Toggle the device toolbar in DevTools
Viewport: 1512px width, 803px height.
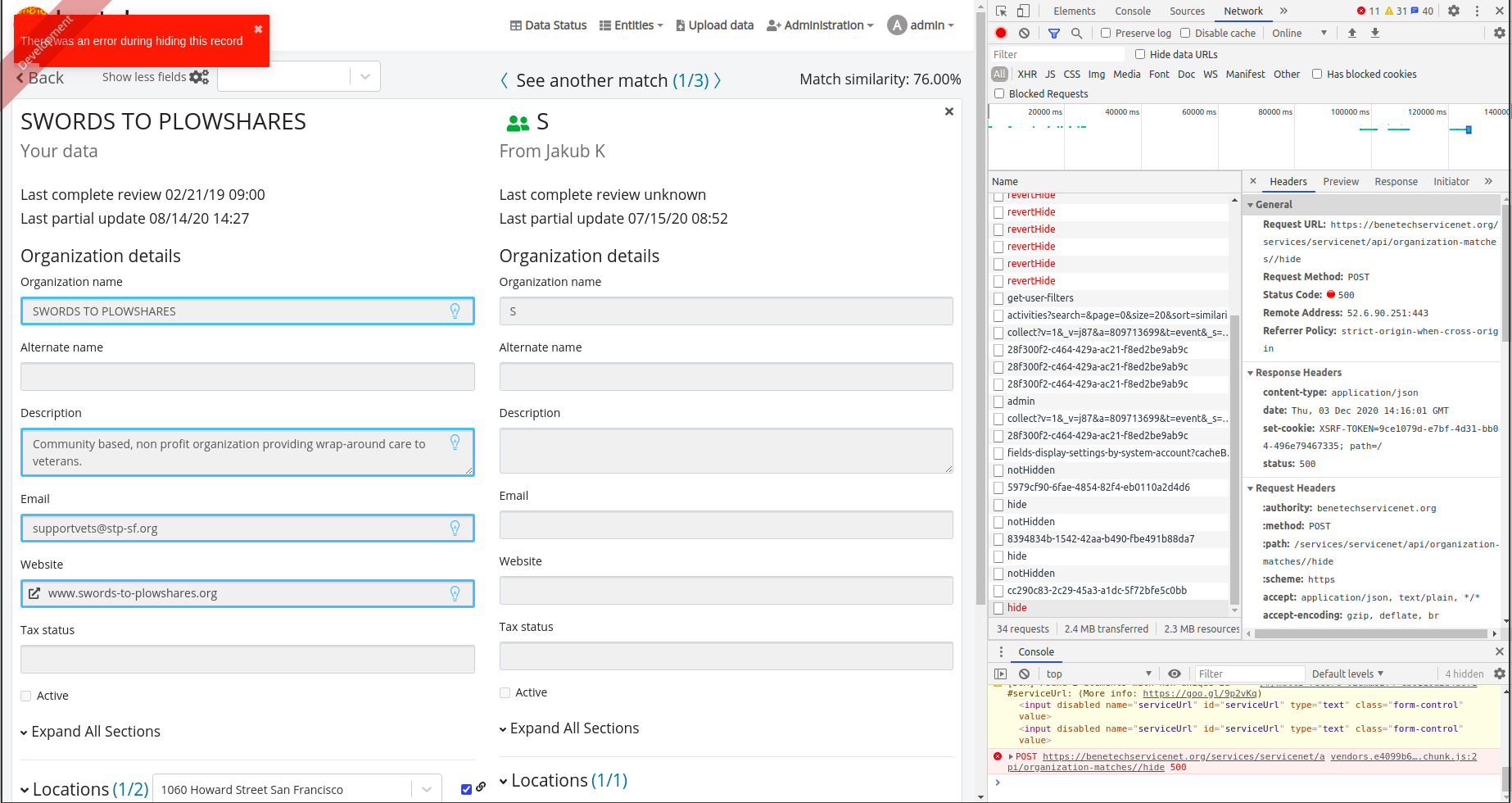coord(1022,11)
